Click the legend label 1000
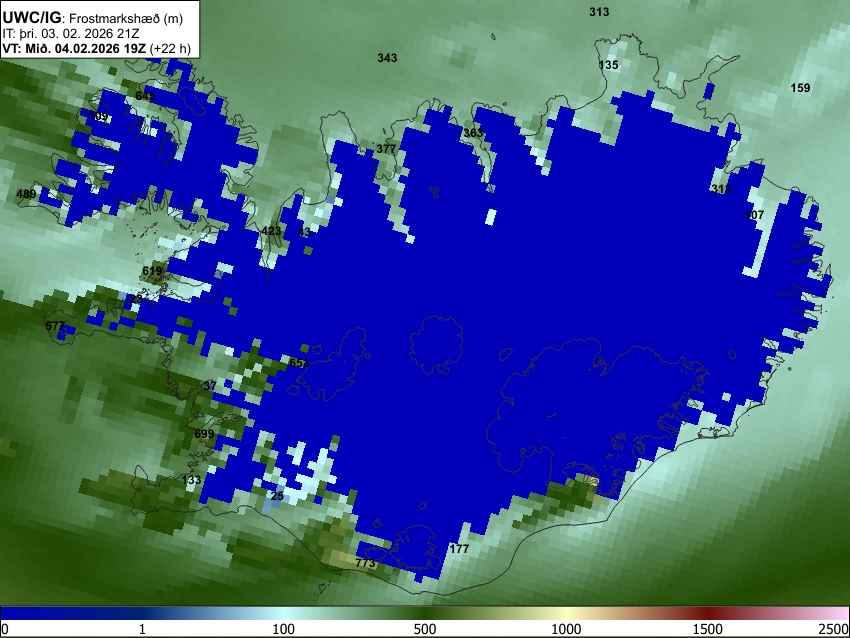Image resolution: width=850 pixels, height=638 pixels. pyautogui.click(x=566, y=629)
